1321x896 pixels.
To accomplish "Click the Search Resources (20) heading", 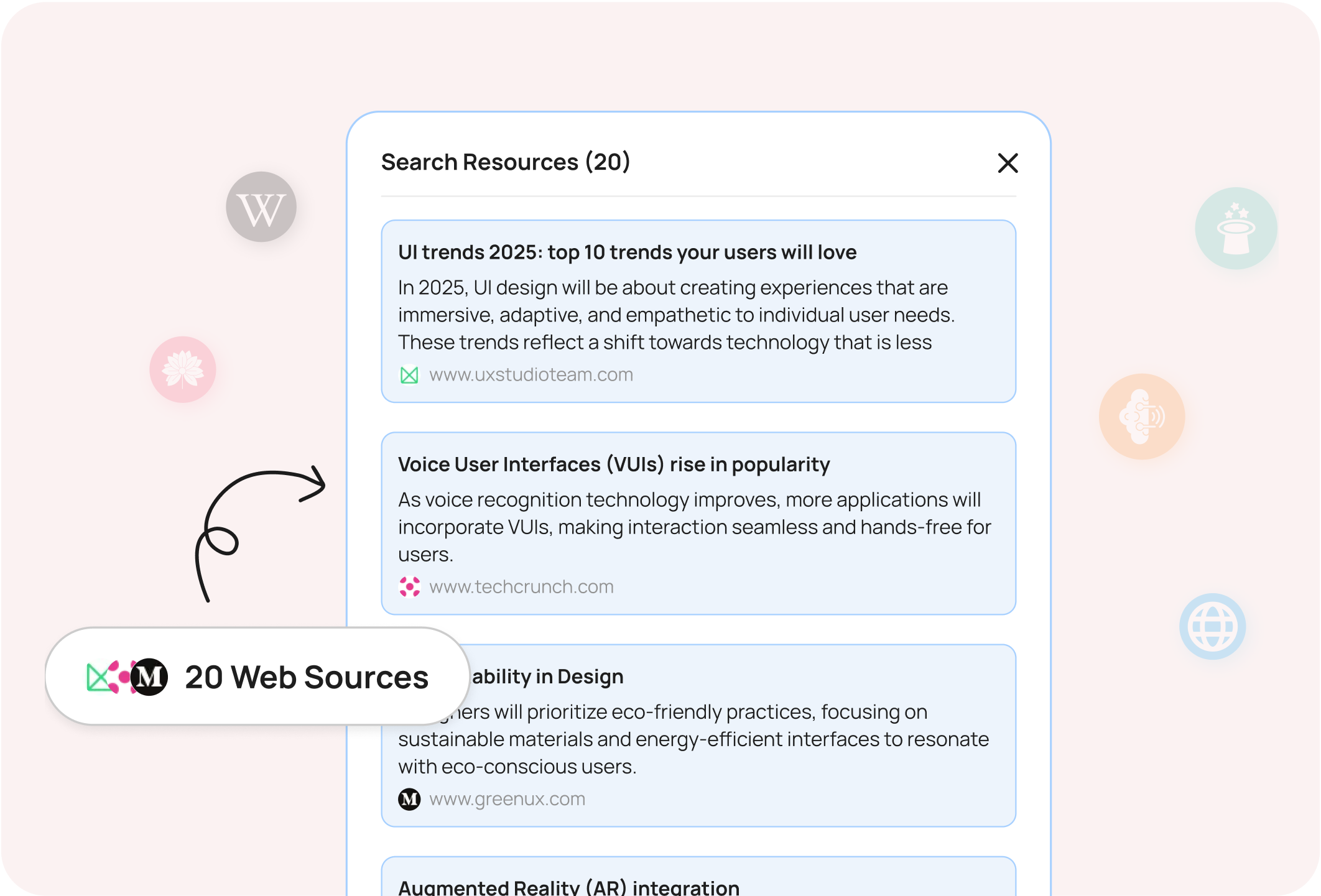I will (x=505, y=162).
